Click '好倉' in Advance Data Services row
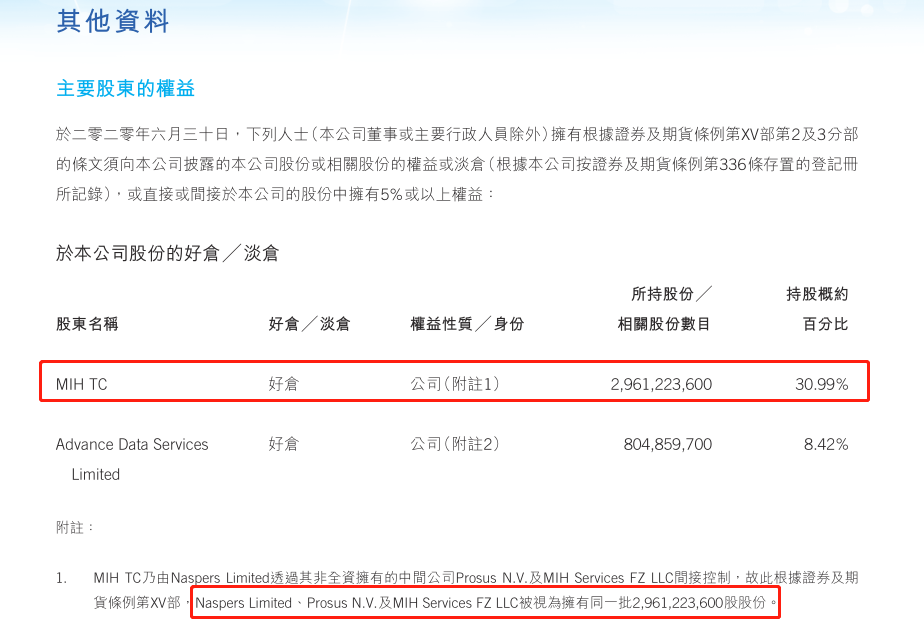The image size is (924, 639). point(284,444)
